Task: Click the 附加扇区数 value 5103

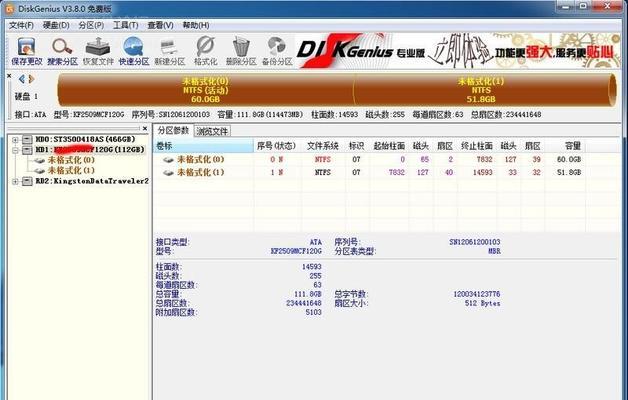Action: (x=314, y=312)
